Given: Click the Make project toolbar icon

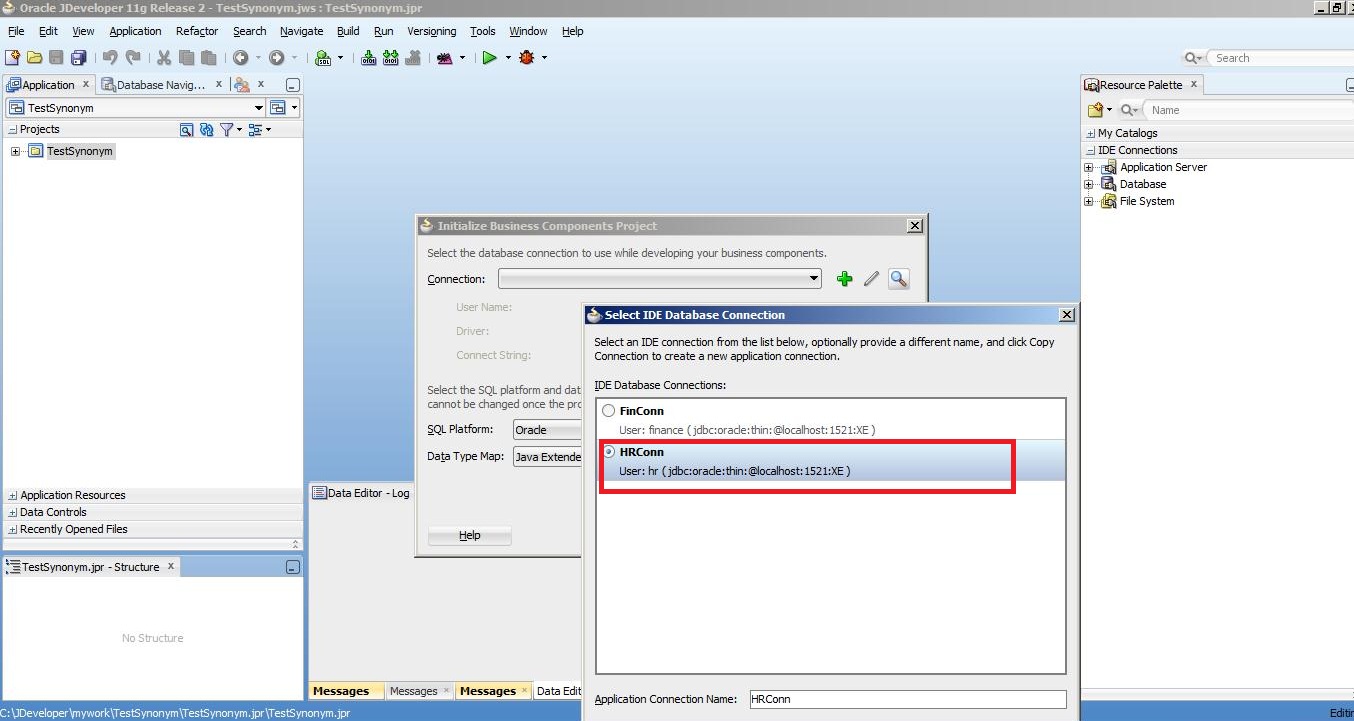Looking at the screenshot, I should click(x=368, y=58).
